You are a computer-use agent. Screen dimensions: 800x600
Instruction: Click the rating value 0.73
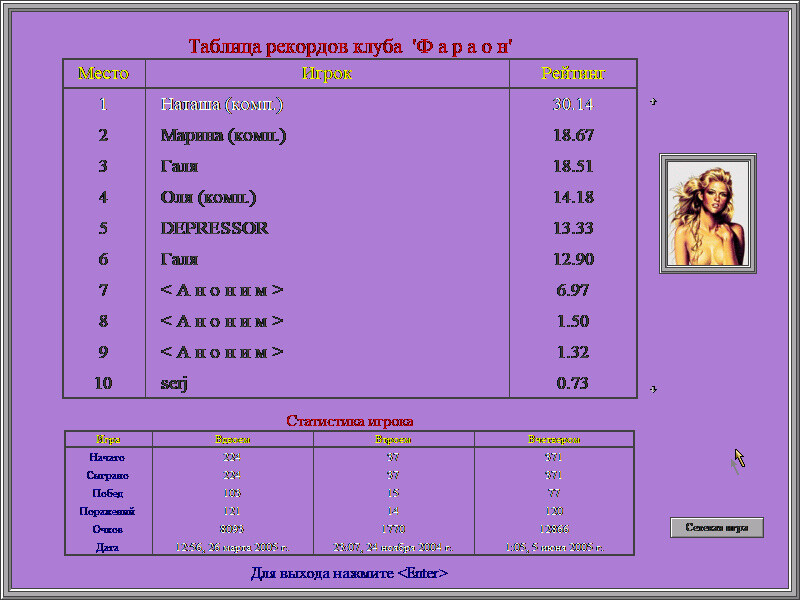point(572,383)
